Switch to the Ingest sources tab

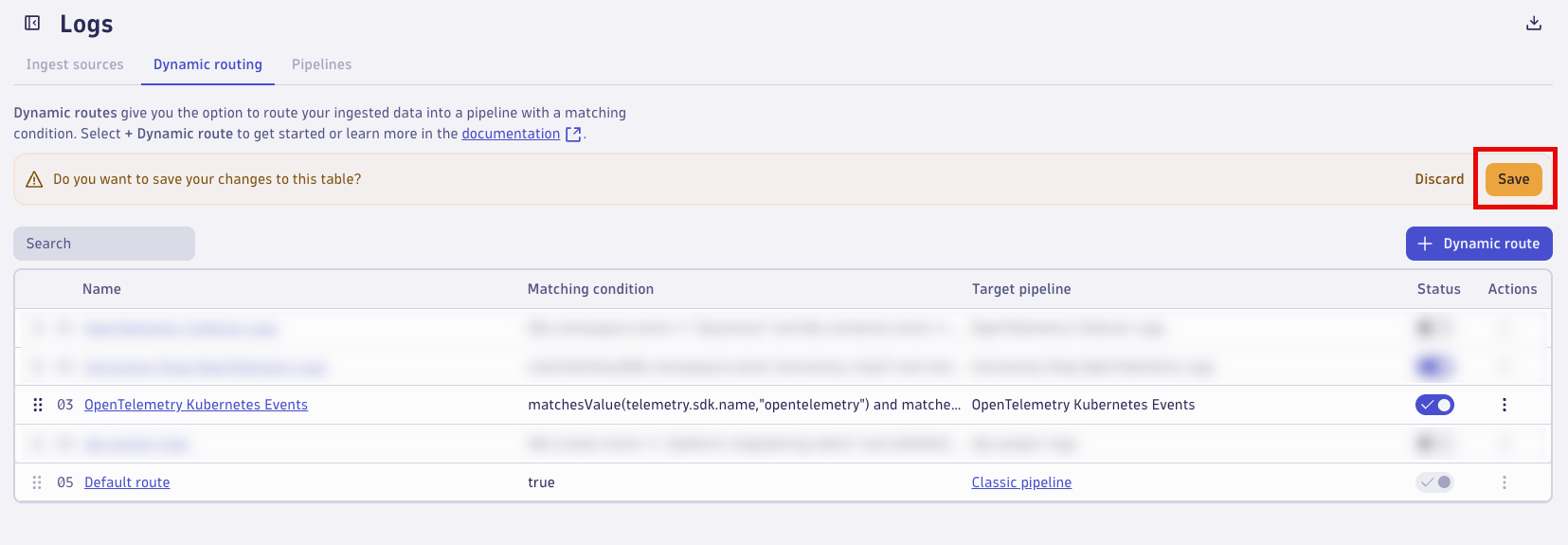(75, 64)
